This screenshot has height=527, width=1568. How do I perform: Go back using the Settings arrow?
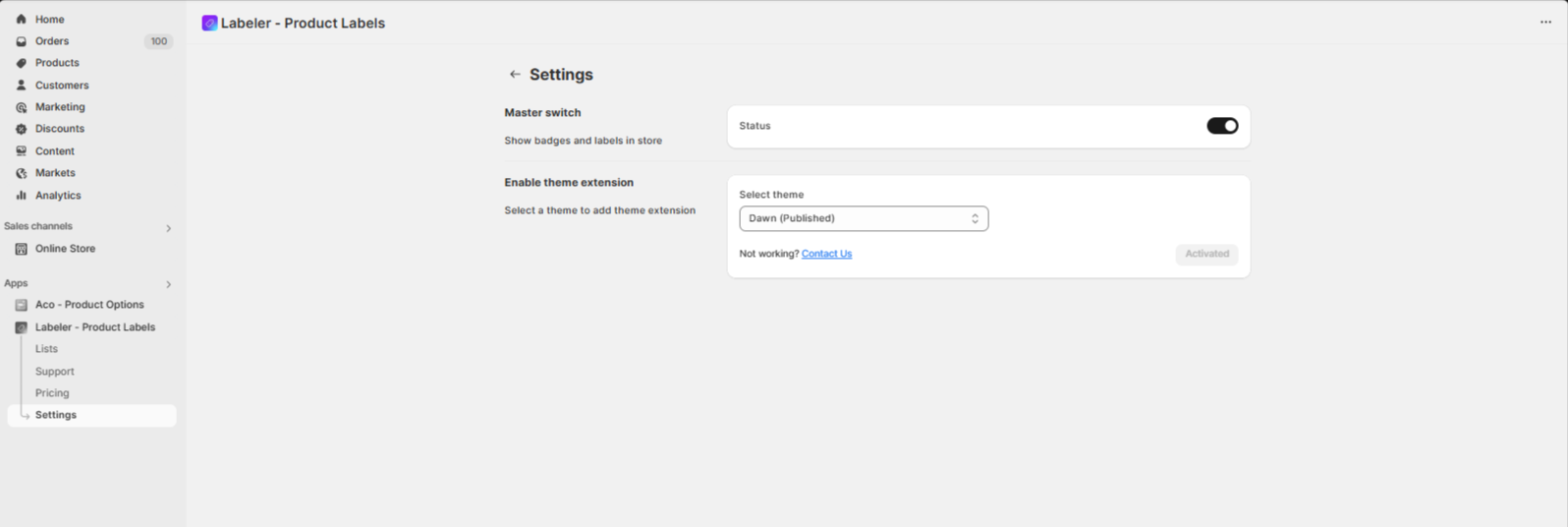[515, 75]
